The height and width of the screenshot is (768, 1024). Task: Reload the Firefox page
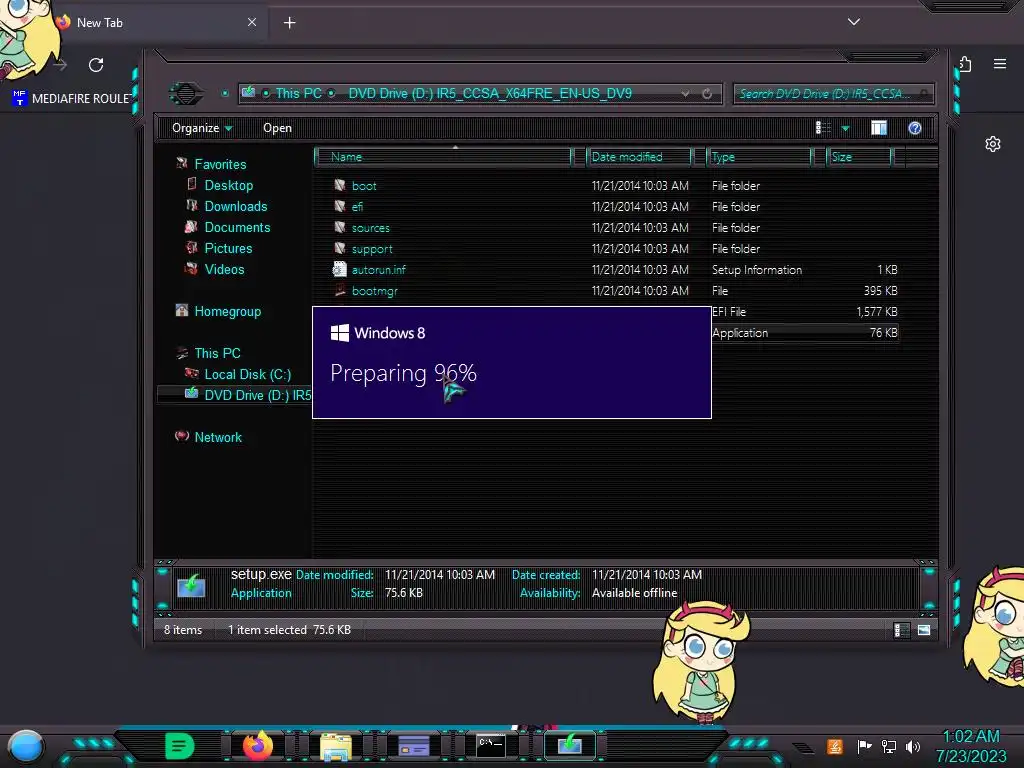[x=96, y=65]
